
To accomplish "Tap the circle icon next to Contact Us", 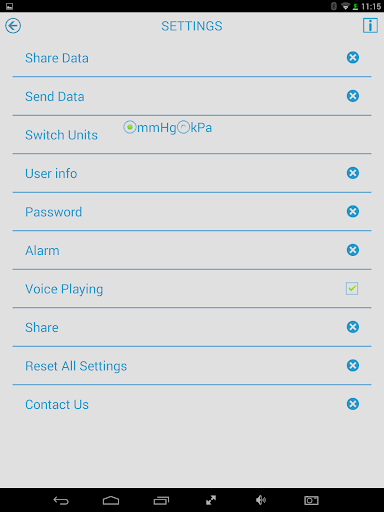I will tap(353, 404).
